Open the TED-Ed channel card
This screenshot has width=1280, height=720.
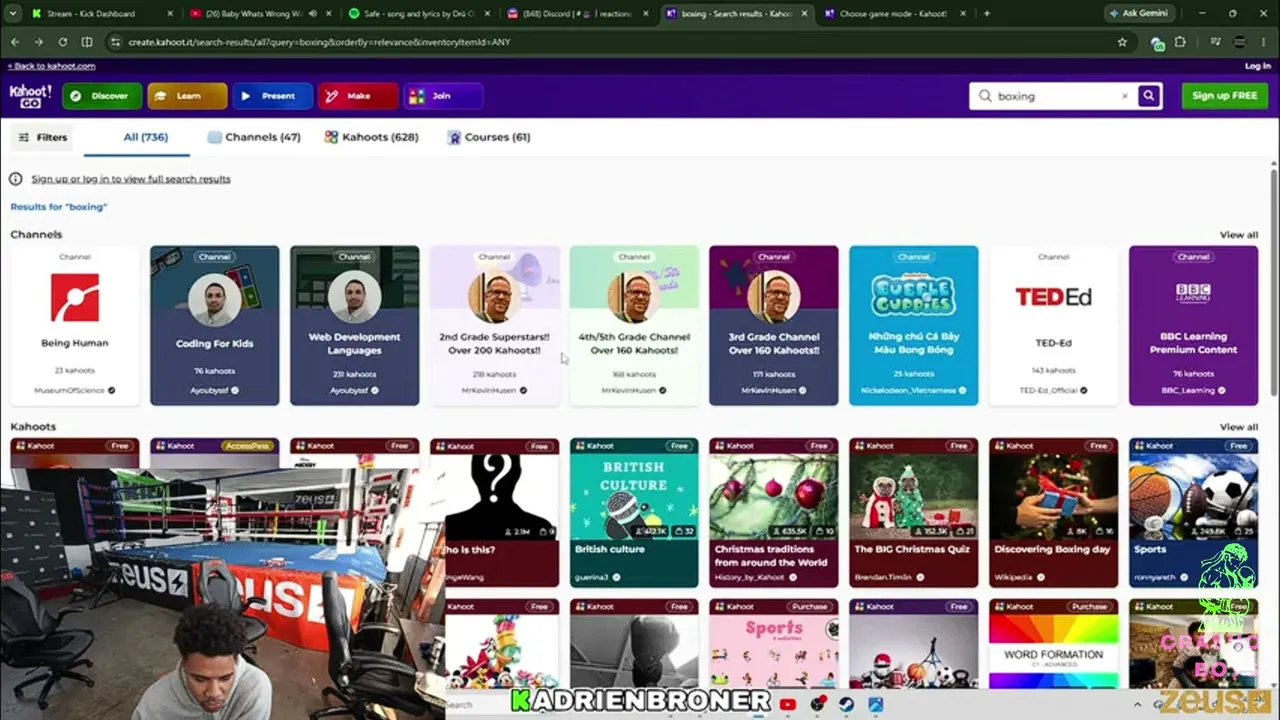(1054, 326)
